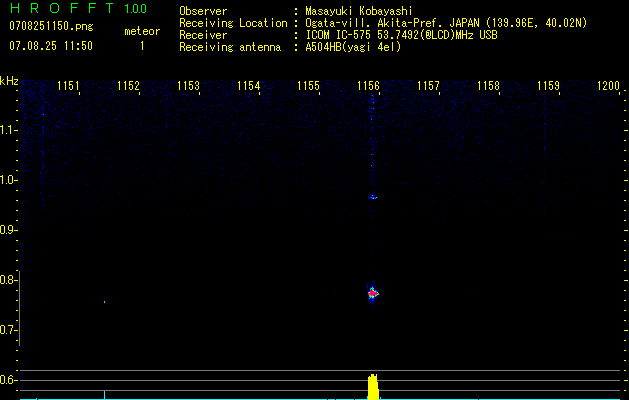This screenshot has height=400, width=629.
Task: Click antenna value A504HB(yagi 4el)
Action: pyautogui.click(x=353, y=47)
